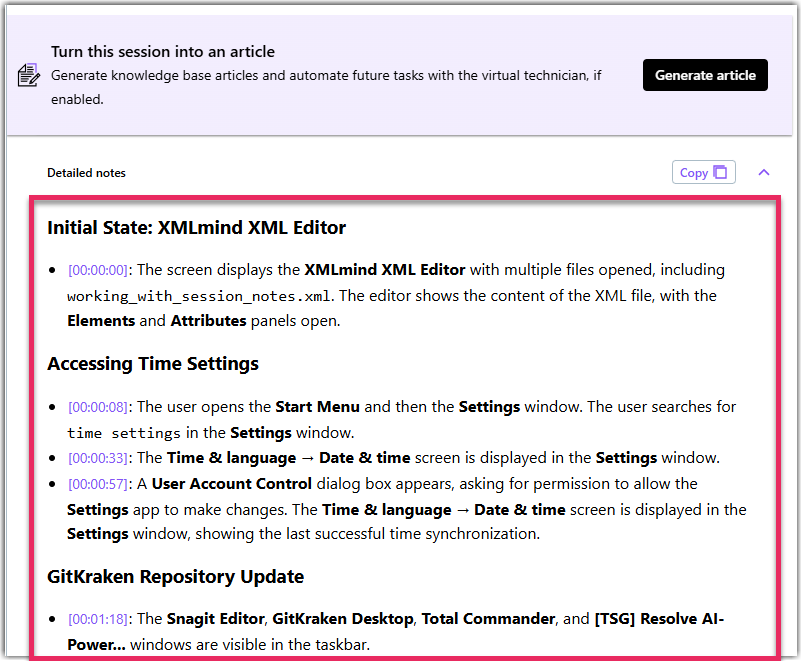Click the GitKraken Repository Update heading
The image size is (802, 661).
[x=175, y=577]
